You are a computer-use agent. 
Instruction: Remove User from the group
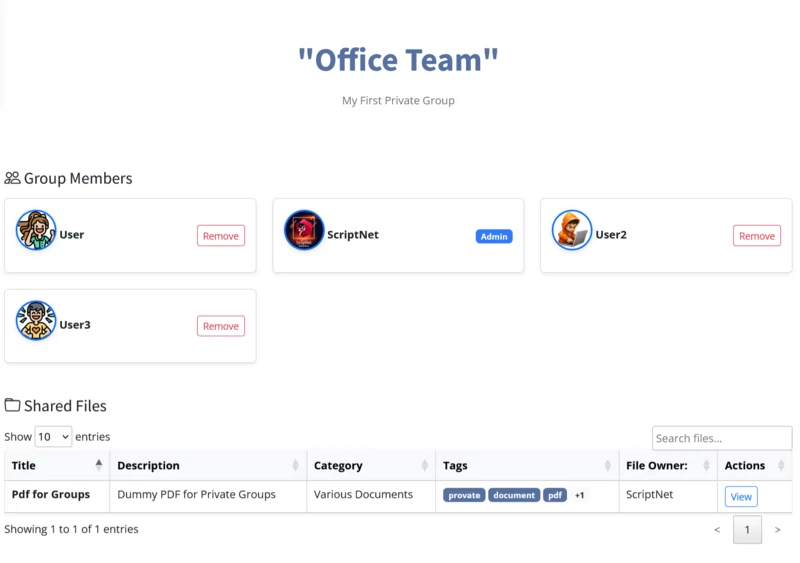[220, 236]
